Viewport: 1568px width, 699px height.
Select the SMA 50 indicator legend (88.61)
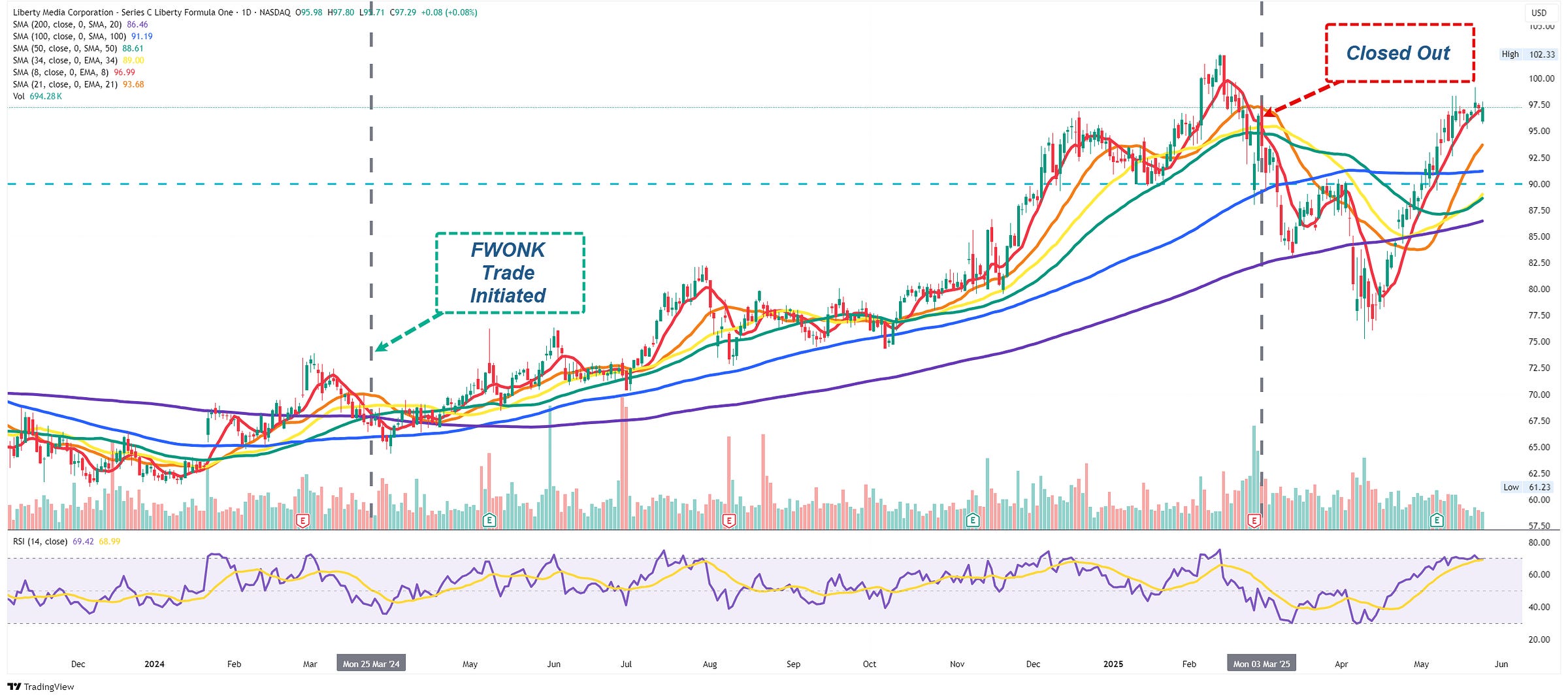[x=78, y=48]
